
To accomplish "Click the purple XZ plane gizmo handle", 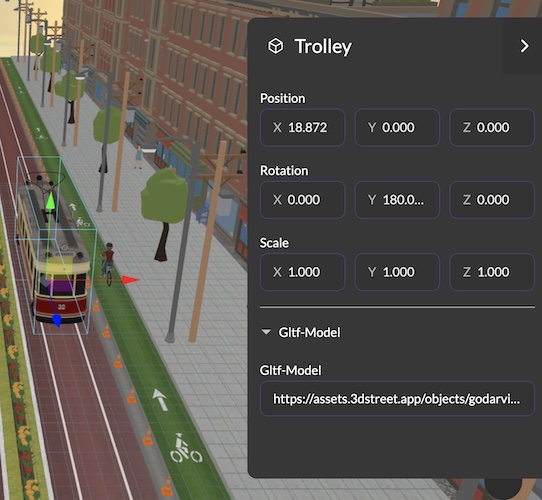I will pyautogui.click(x=59, y=286).
